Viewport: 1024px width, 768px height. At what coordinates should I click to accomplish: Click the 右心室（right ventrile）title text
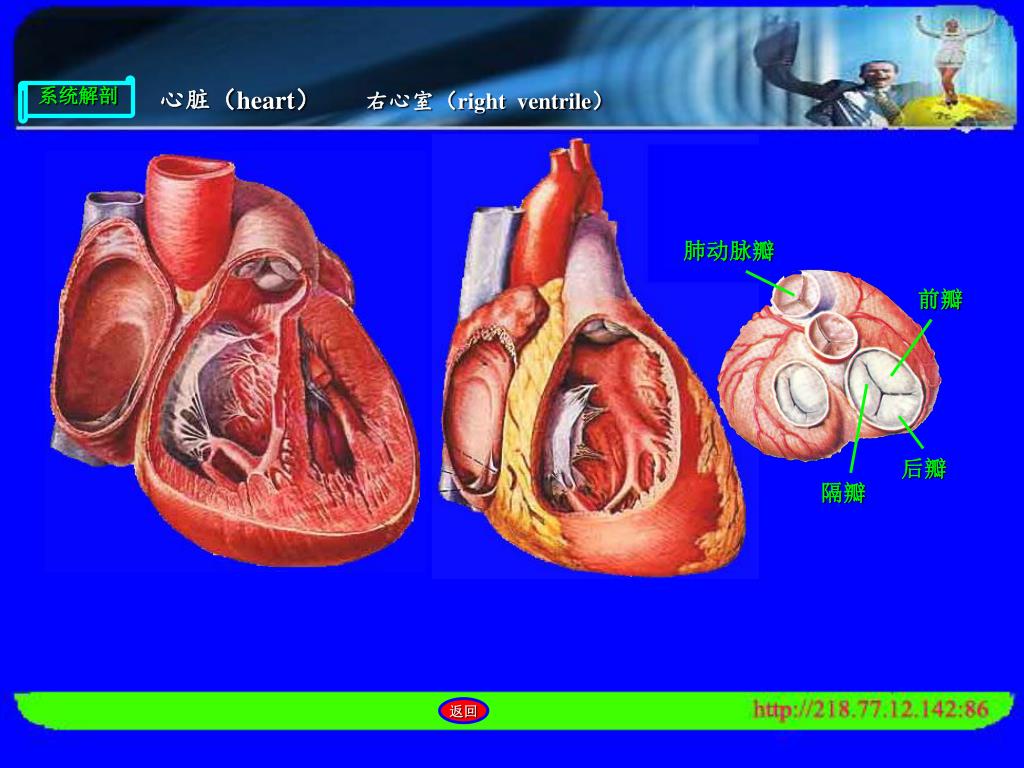pos(485,101)
